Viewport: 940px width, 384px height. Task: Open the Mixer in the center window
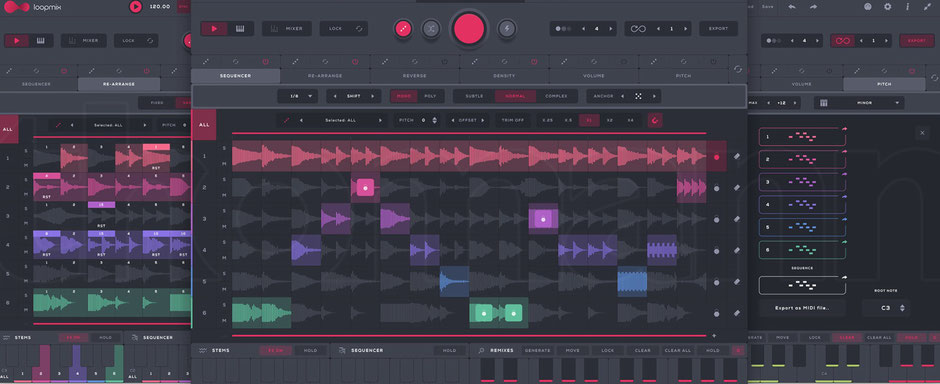tap(287, 28)
